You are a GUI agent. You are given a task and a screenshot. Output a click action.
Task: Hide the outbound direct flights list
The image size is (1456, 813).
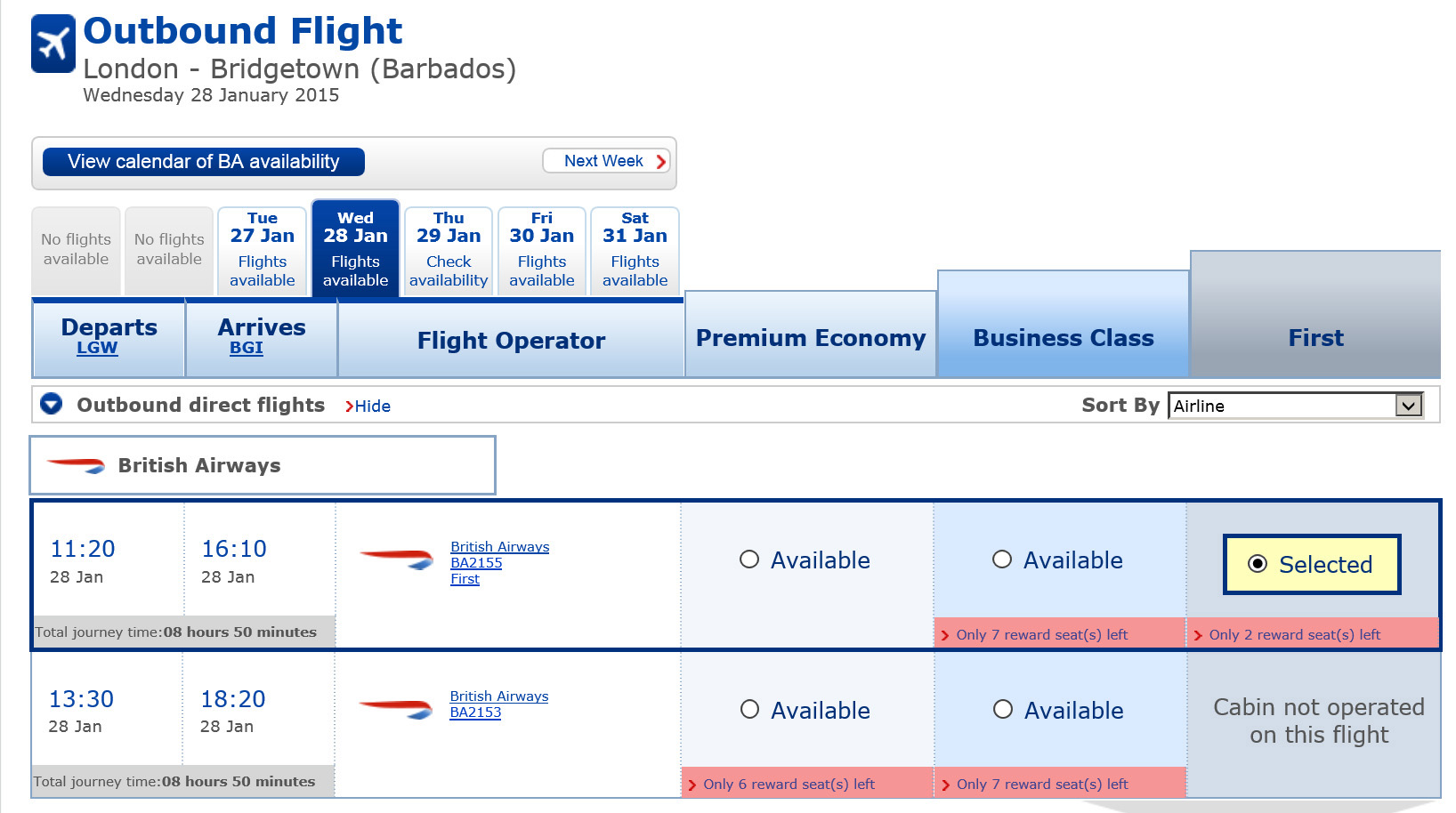[372, 406]
